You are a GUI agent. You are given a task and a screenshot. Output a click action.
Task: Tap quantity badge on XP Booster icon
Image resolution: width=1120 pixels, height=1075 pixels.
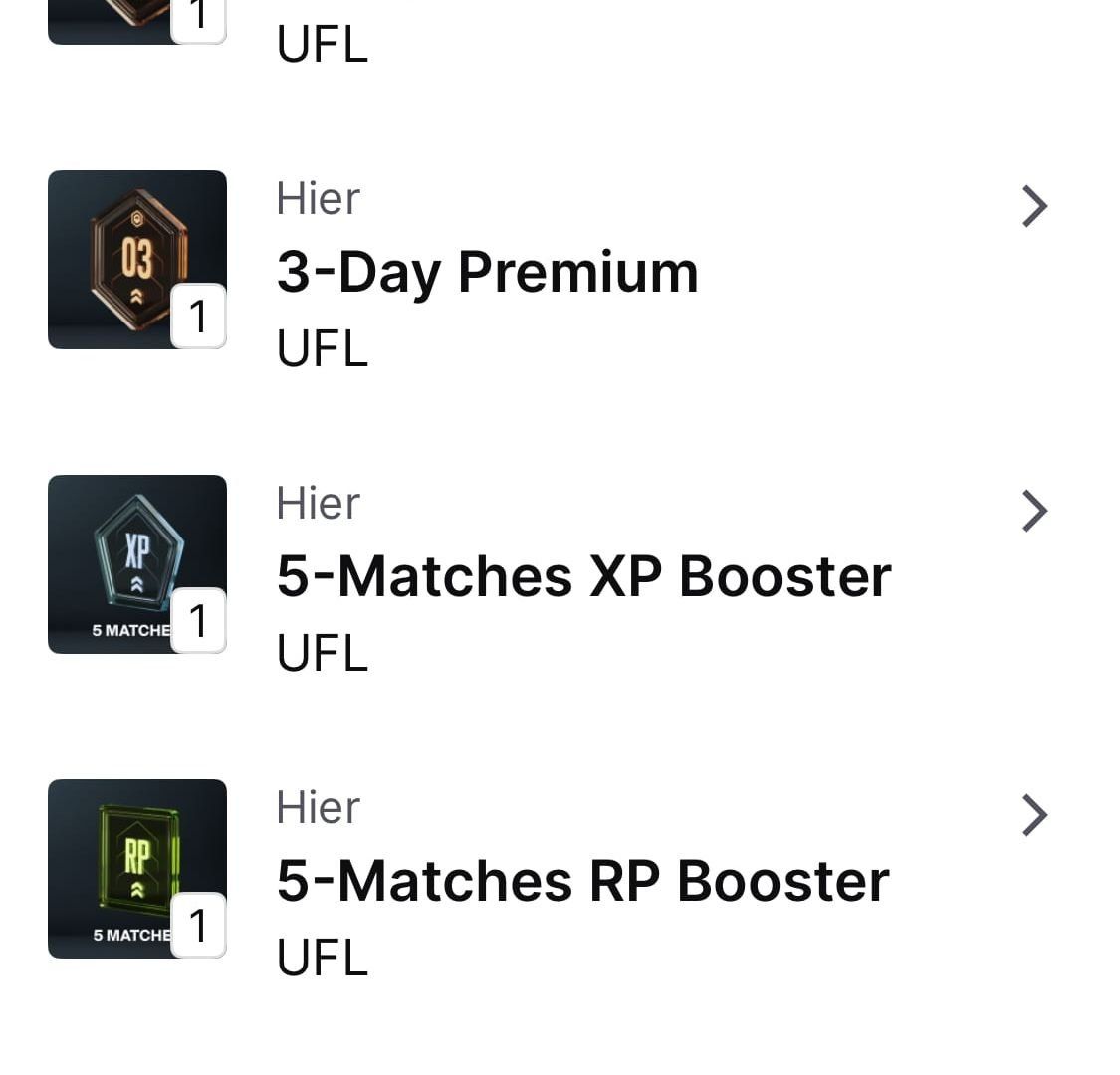198,621
